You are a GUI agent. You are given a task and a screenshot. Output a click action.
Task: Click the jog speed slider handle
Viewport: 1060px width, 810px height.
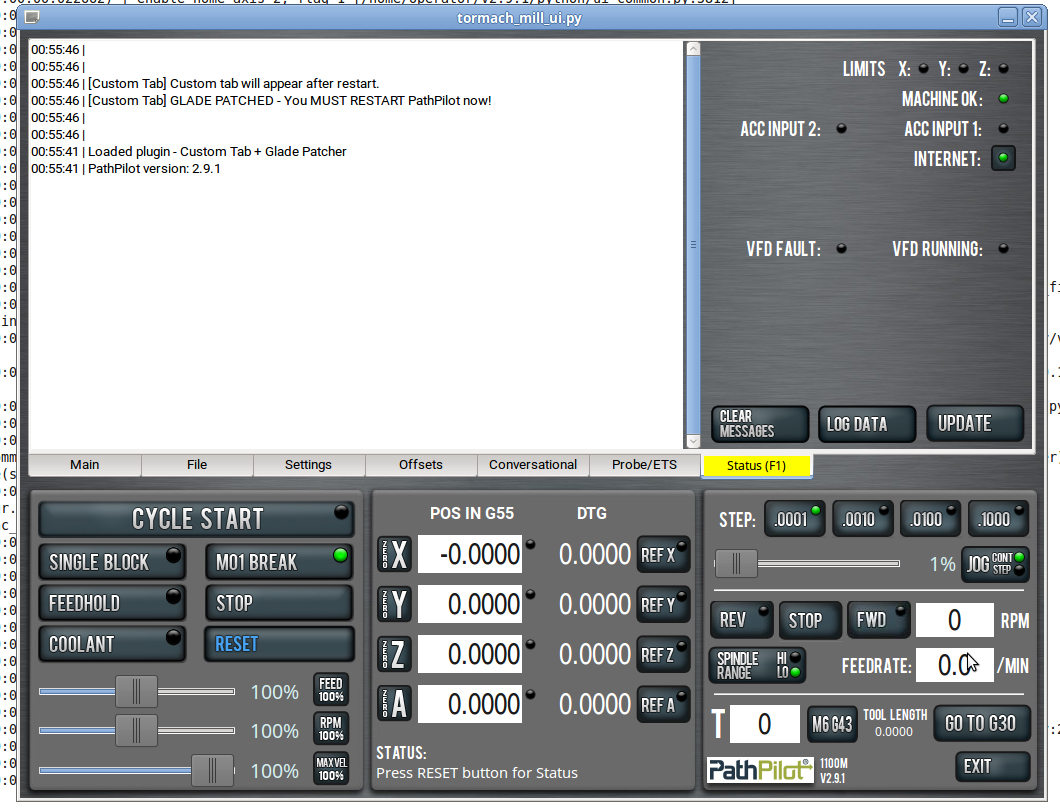point(737,564)
